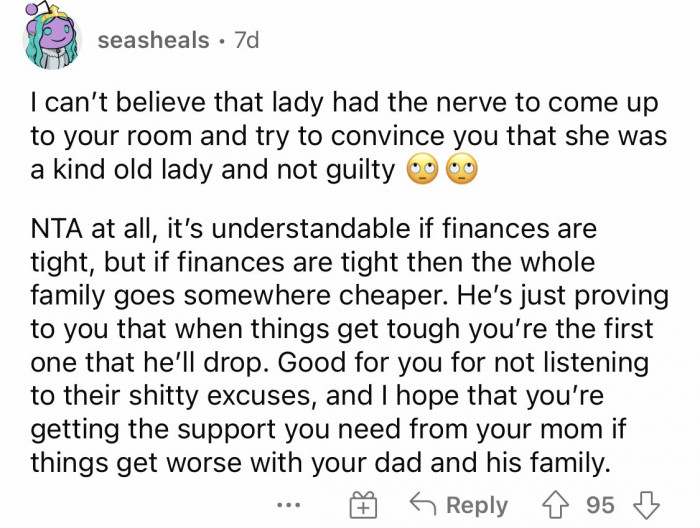
Task: Click the dot separator after the username
Action: coord(220,41)
